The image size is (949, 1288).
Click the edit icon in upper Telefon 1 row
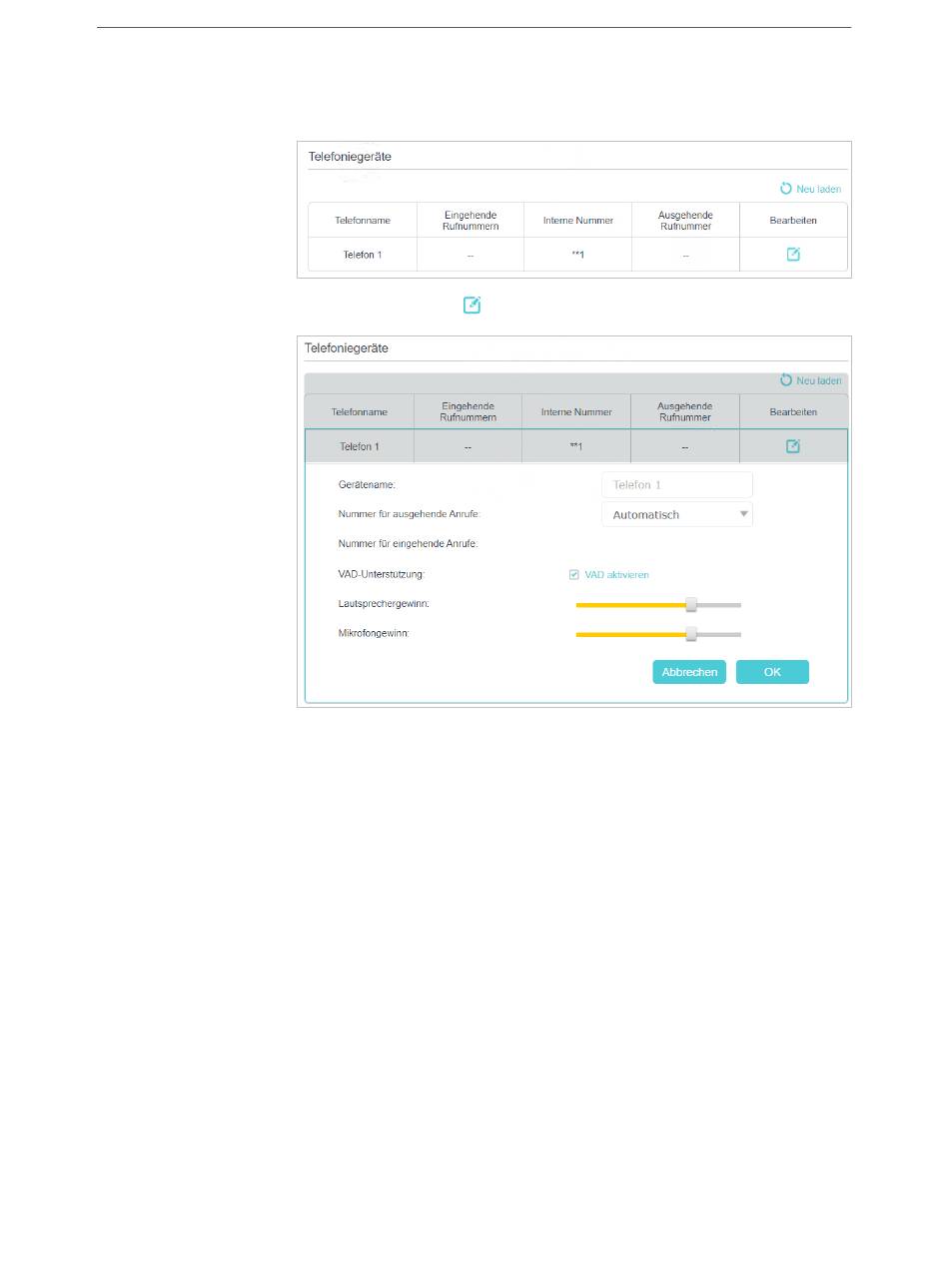(x=793, y=255)
